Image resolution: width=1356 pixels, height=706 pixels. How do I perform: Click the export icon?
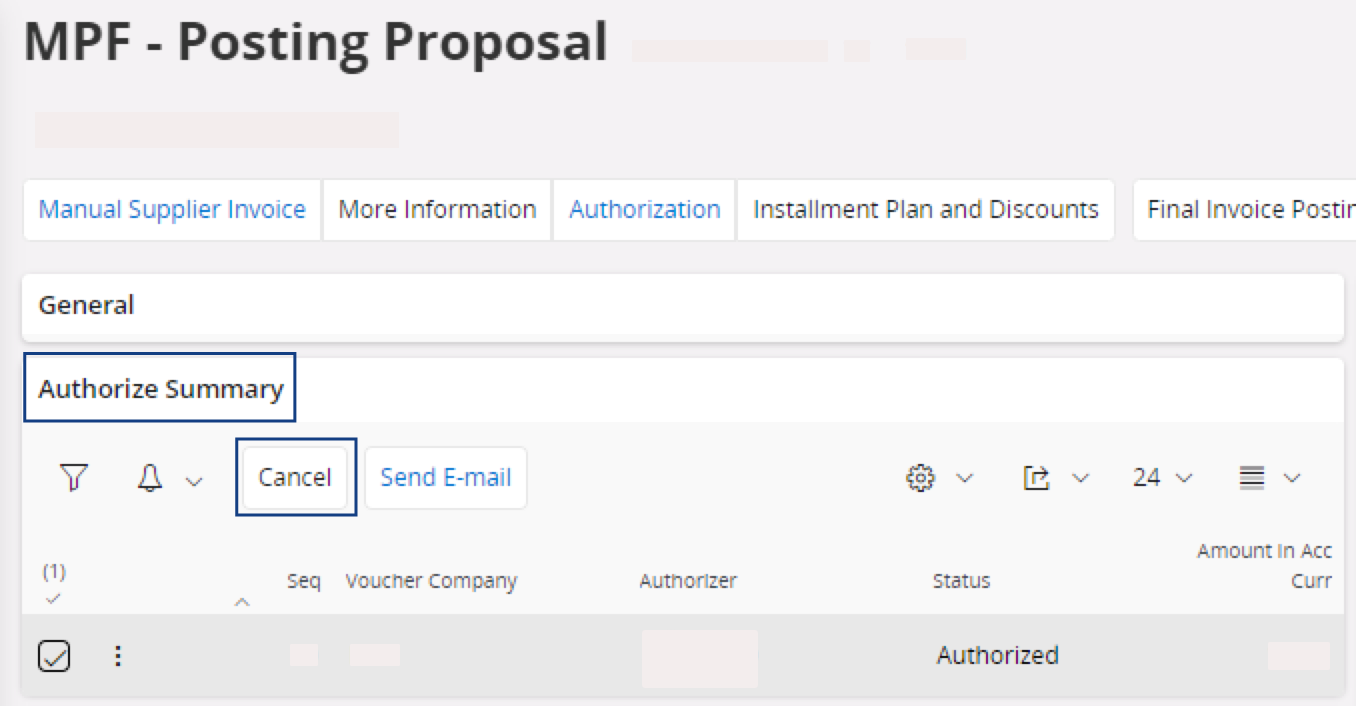click(x=1036, y=478)
